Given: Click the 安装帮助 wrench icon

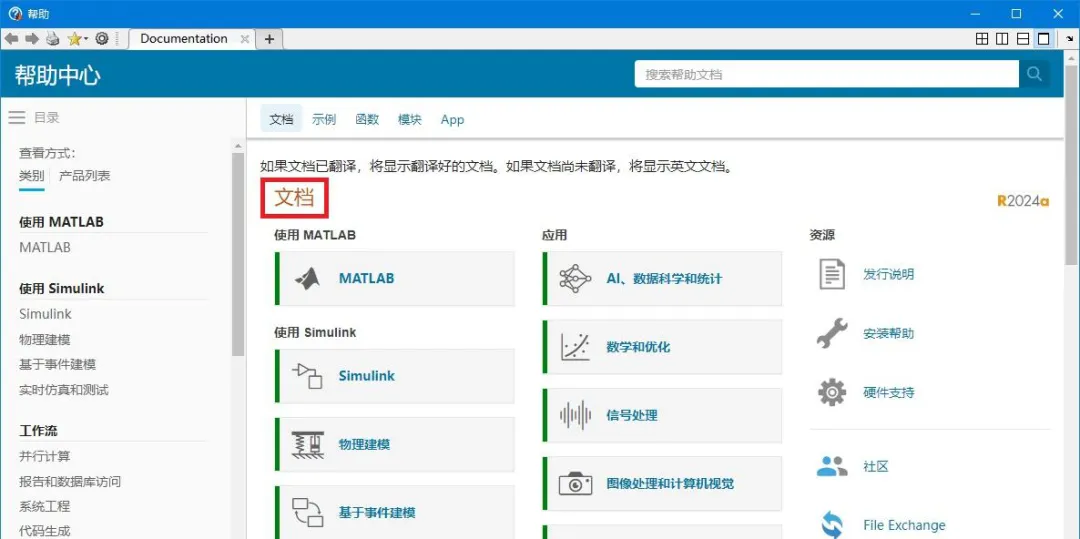Looking at the screenshot, I should tap(832, 334).
